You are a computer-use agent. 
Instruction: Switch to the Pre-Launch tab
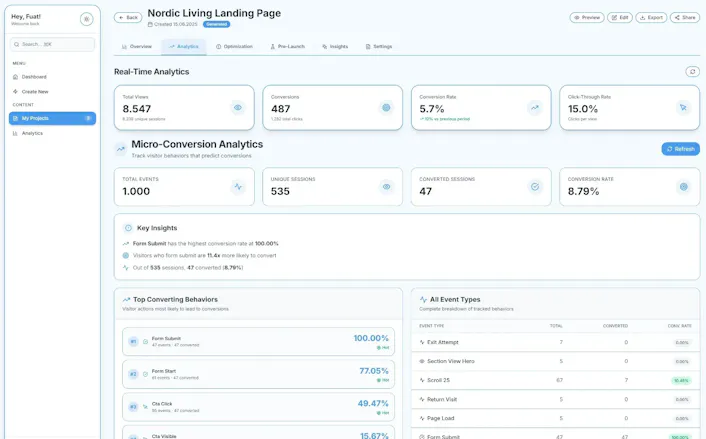click(x=287, y=46)
